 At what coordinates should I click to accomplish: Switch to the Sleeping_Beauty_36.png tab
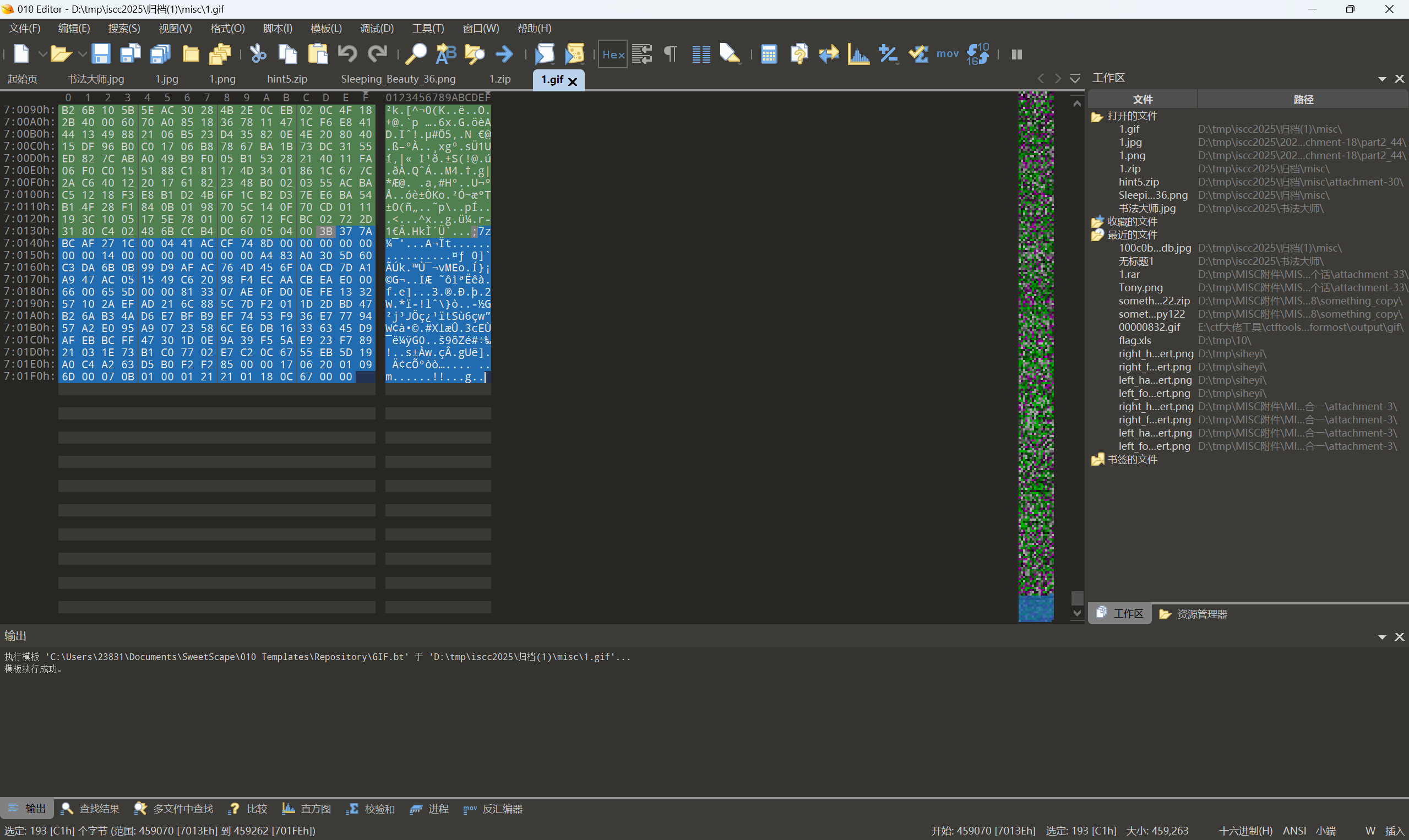398,79
